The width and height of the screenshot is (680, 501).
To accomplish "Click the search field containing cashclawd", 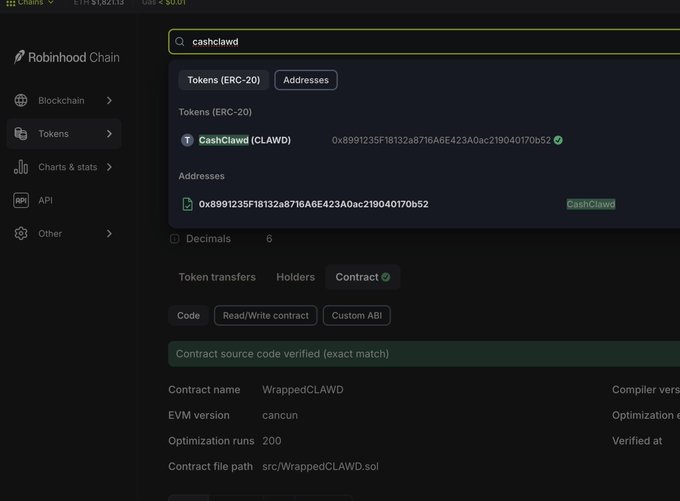I will pos(424,42).
